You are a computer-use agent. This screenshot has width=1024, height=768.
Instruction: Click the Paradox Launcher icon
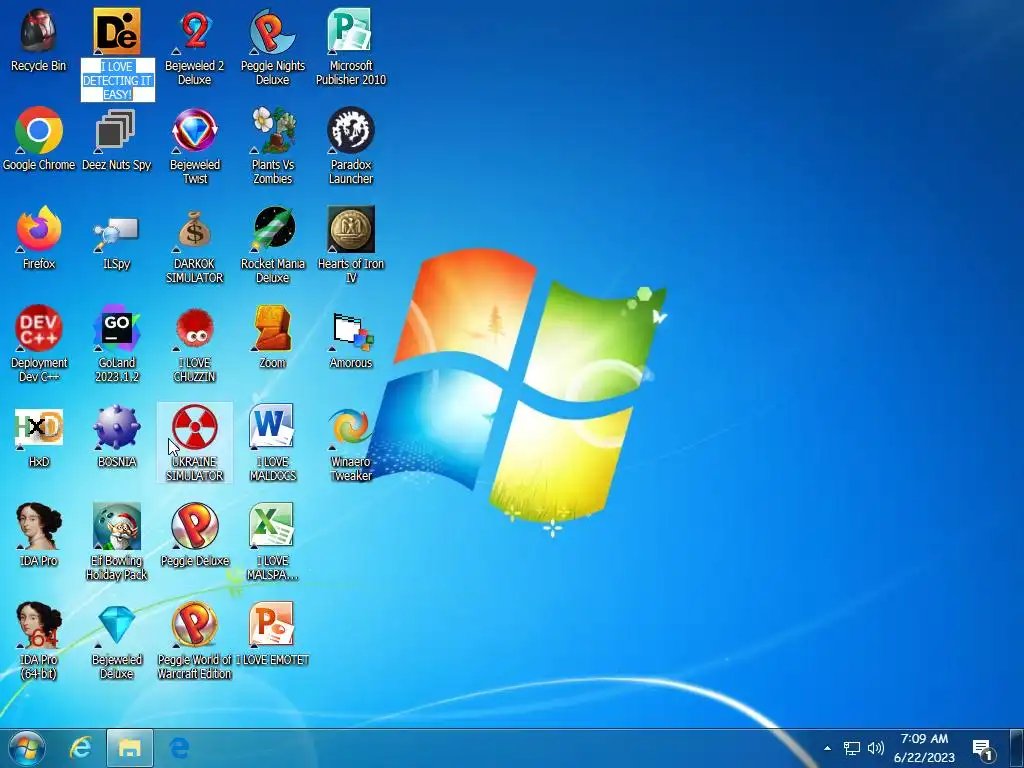click(351, 130)
